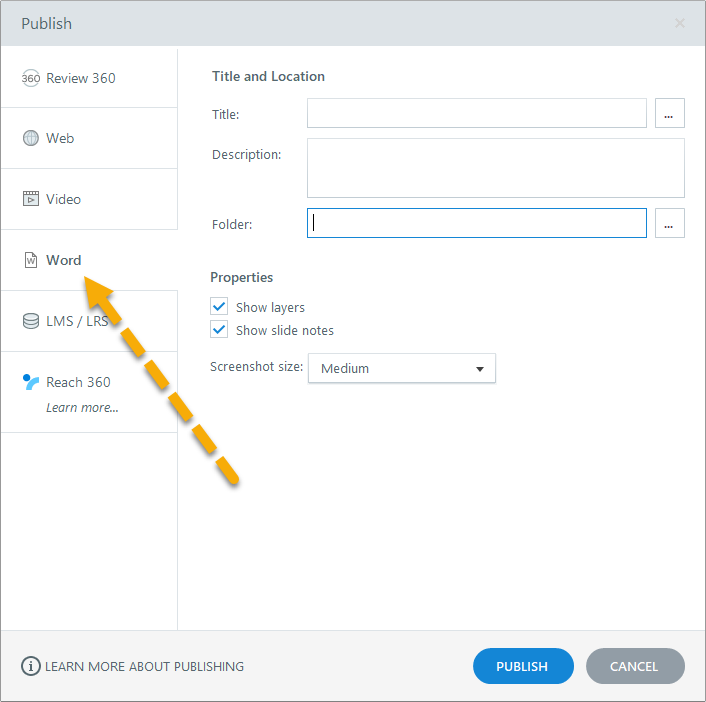Click the Word document icon
The width and height of the screenshot is (706, 702).
[31, 260]
